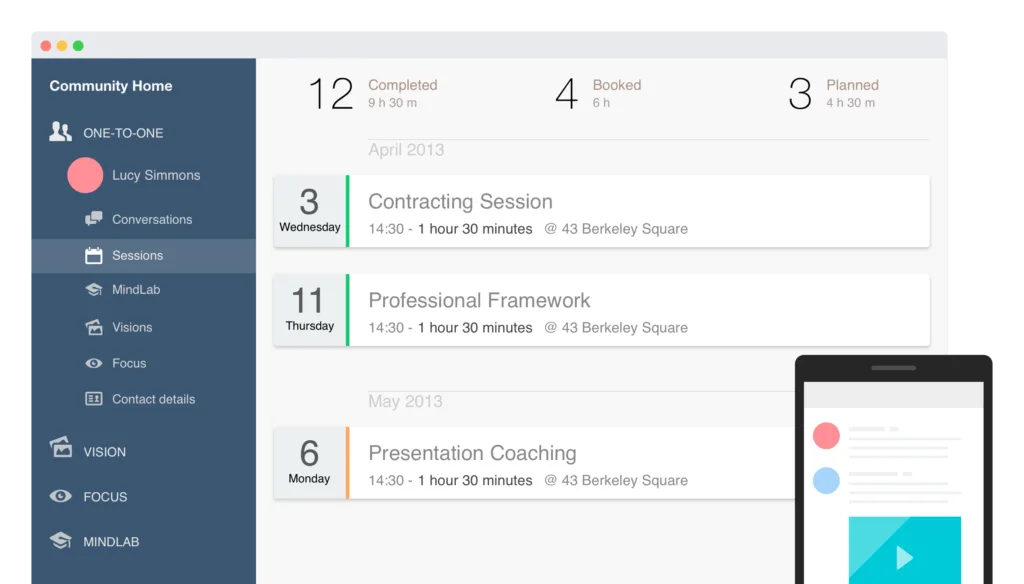Image resolution: width=1024 pixels, height=584 pixels.
Task: Click the MindLab tag icon
Action: [93, 291]
